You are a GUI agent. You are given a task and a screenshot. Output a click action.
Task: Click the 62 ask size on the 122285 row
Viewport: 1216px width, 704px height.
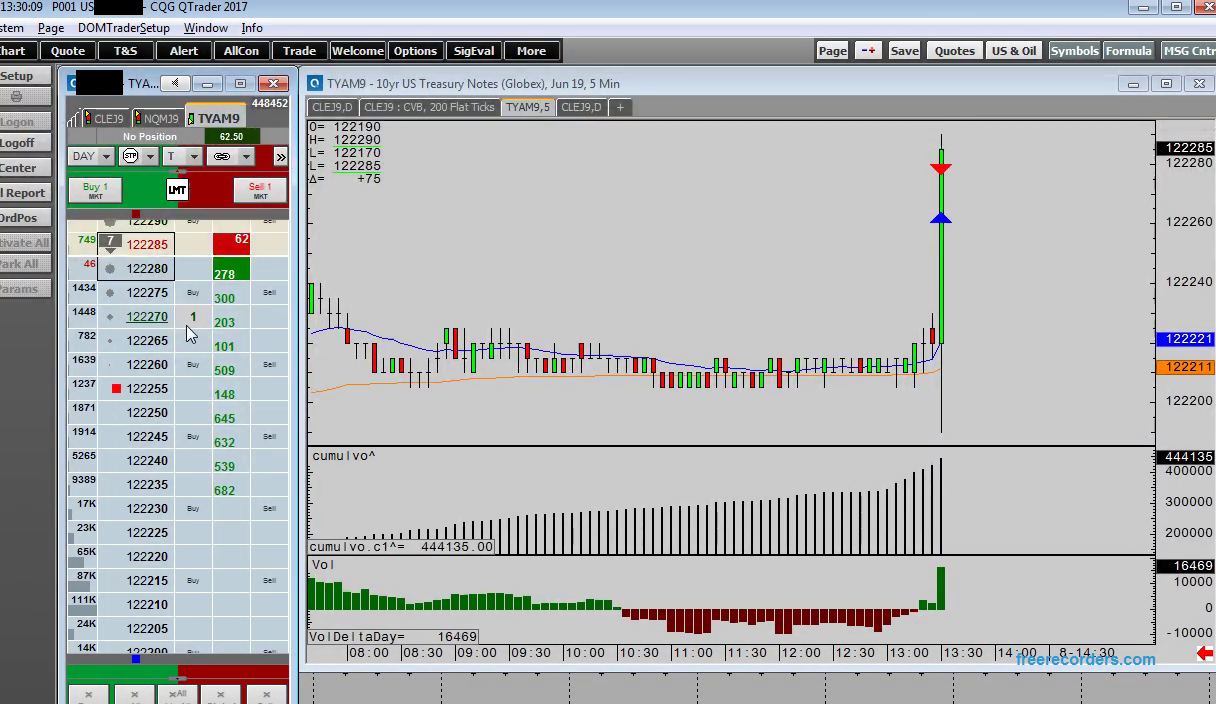click(231, 244)
